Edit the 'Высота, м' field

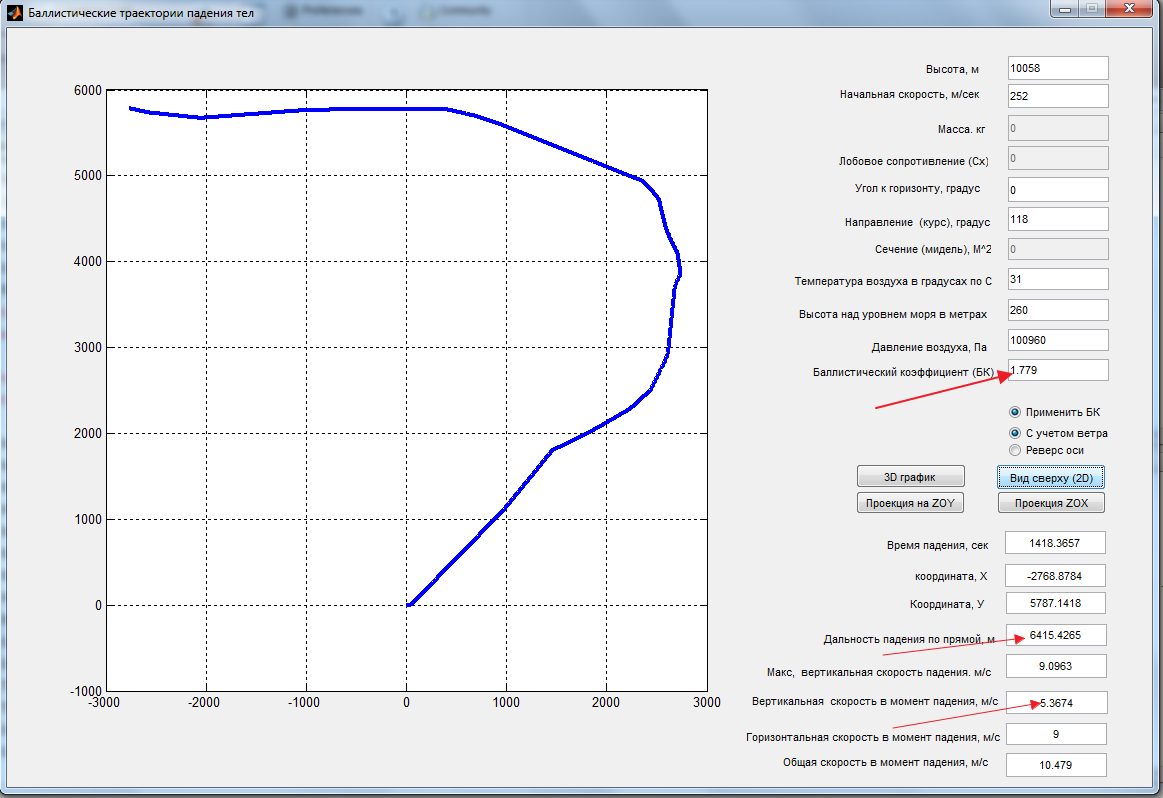click(1058, 68)
